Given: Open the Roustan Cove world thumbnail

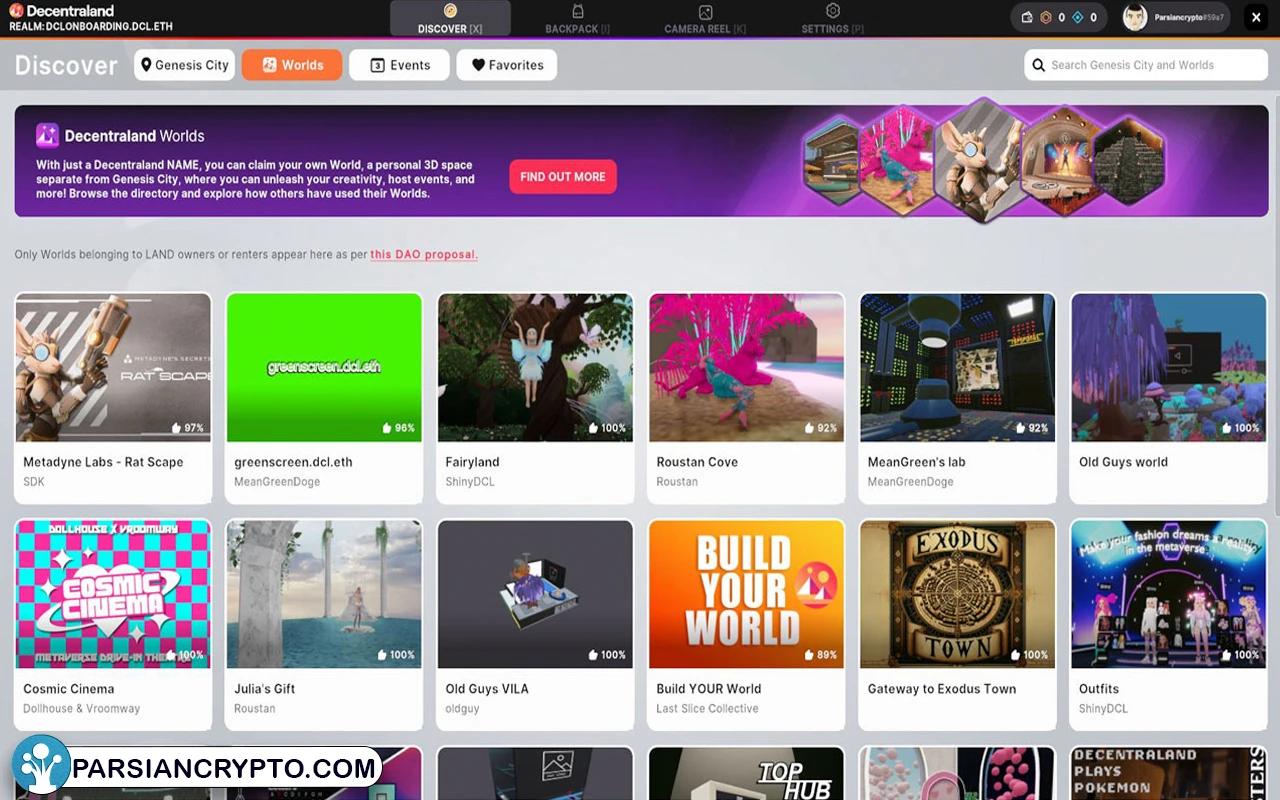Looking at the screenshot, I should [746, 367].
